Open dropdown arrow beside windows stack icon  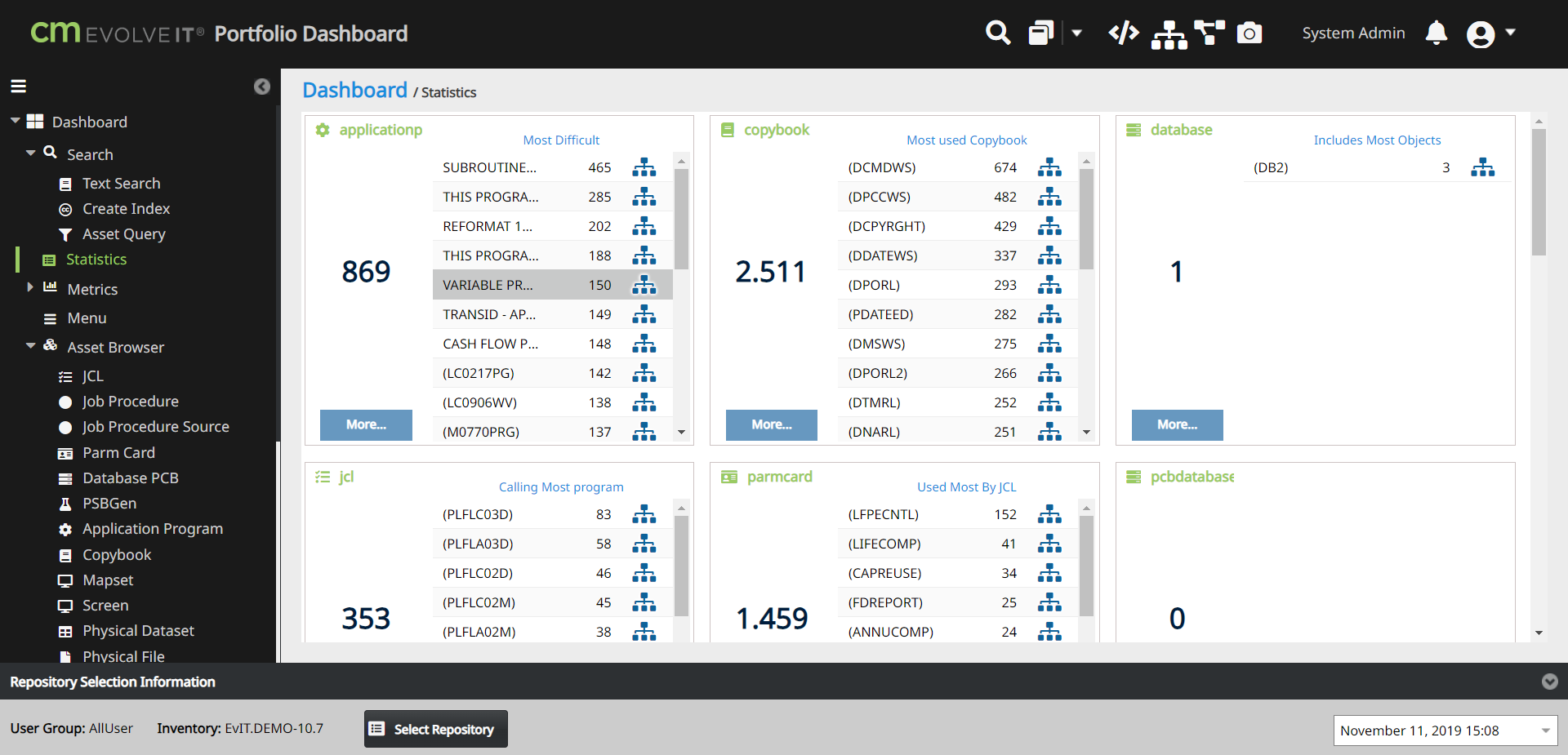pyautogui.click(x=1076, y=33)
